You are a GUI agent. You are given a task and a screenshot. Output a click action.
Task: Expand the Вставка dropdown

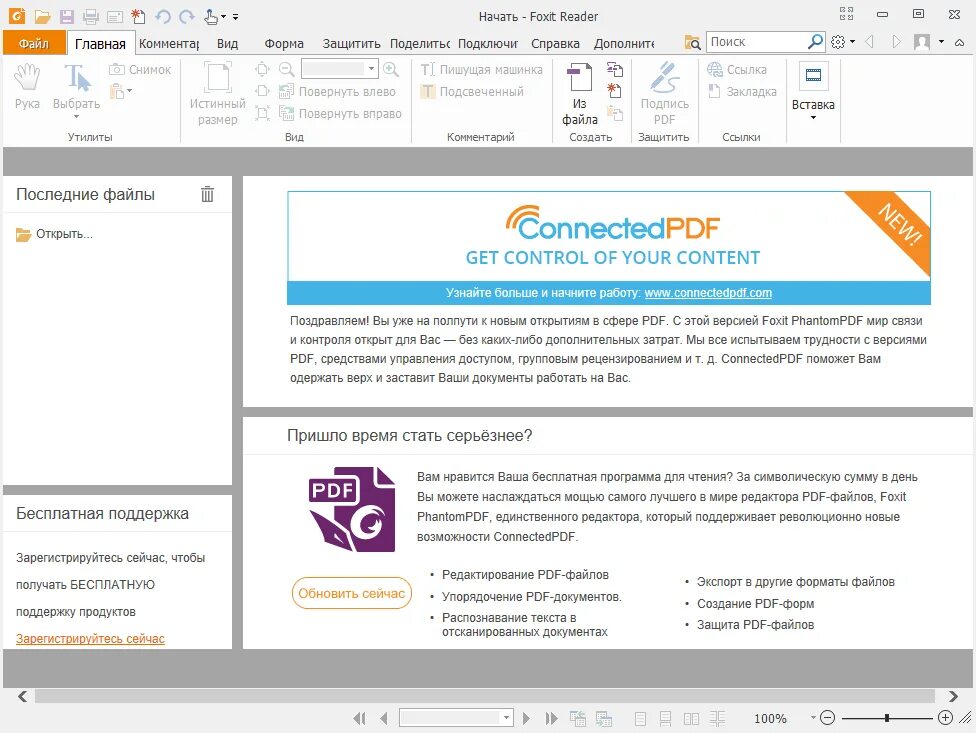point(813,118)
